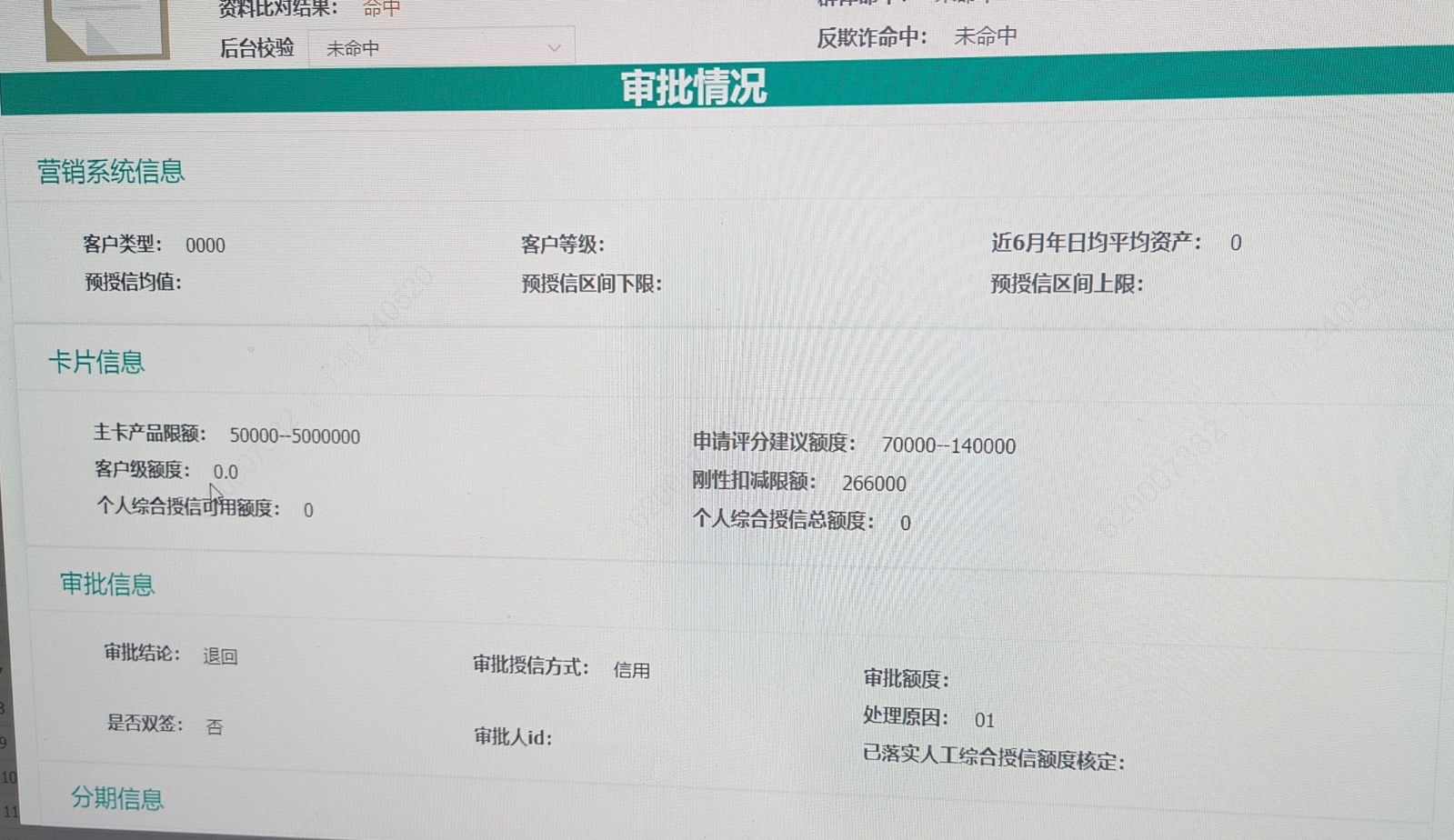Select the 个人综合授信总额度 value 0
The image size is (1454, 840).
905,523
